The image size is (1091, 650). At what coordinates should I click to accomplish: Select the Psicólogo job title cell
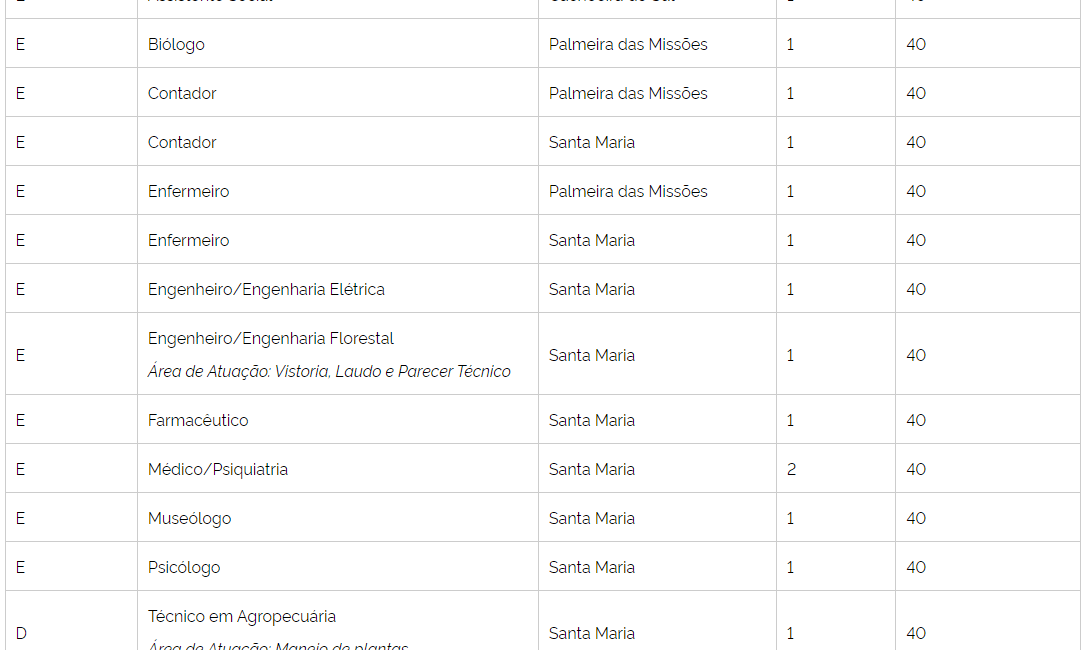click(184, 567)
